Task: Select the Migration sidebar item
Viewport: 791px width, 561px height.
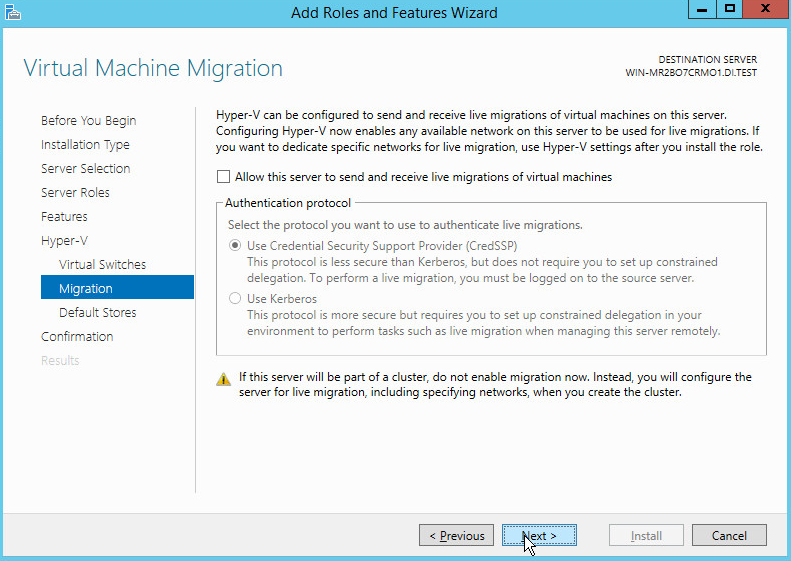Action: tap(86, 289)
